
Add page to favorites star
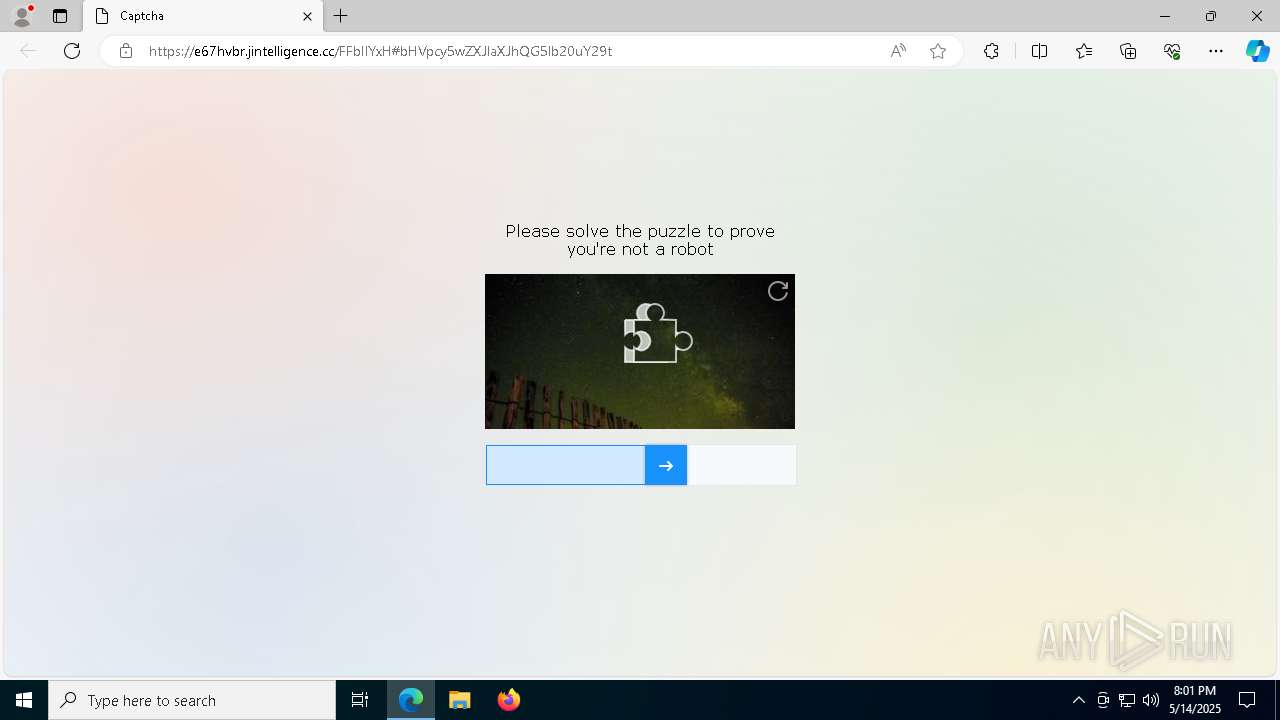click(938, 51)
